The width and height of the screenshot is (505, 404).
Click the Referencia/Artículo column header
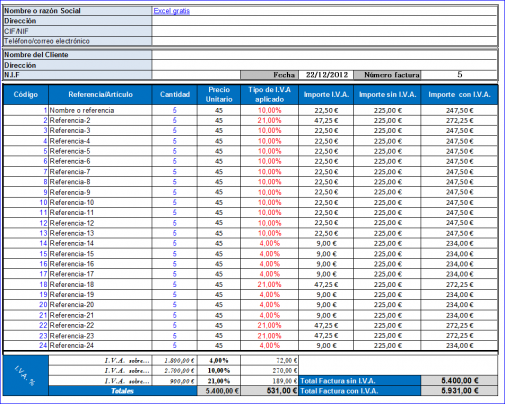pos(100,95)
